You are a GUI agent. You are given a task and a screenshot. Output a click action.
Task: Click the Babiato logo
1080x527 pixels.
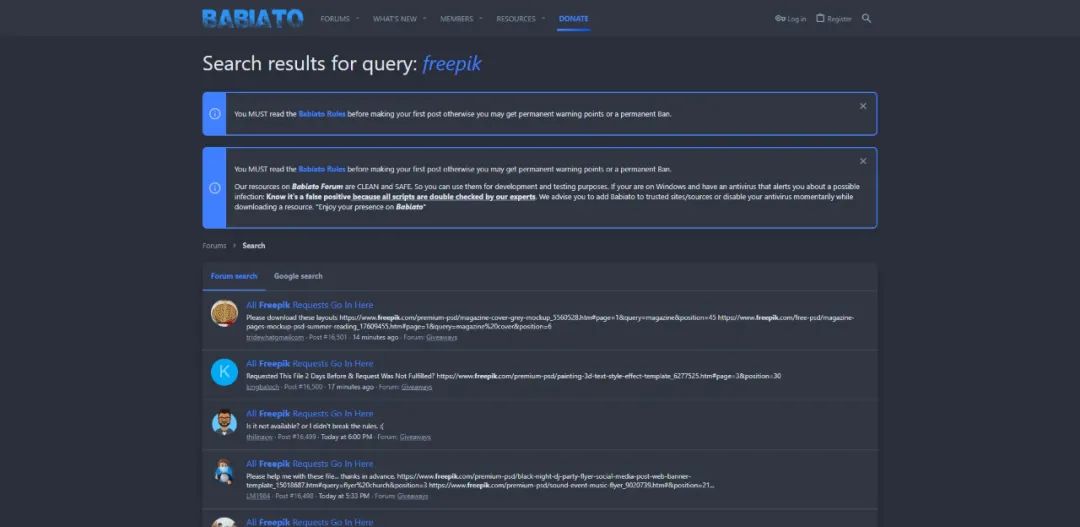[x=253, y=19]
